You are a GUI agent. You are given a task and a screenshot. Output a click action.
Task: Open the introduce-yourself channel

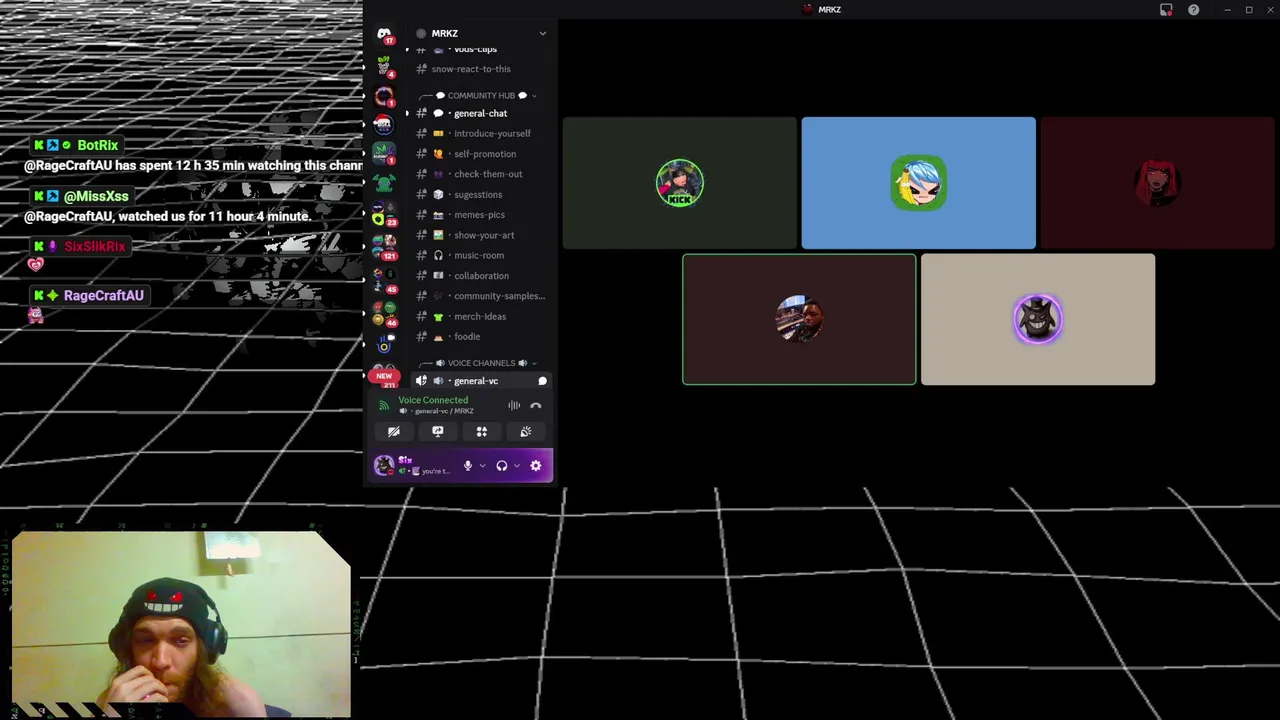click(481, 133)
